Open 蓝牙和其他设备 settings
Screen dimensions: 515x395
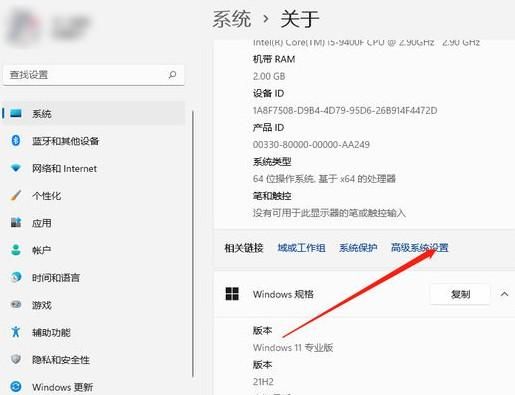(x=93, y=141)
